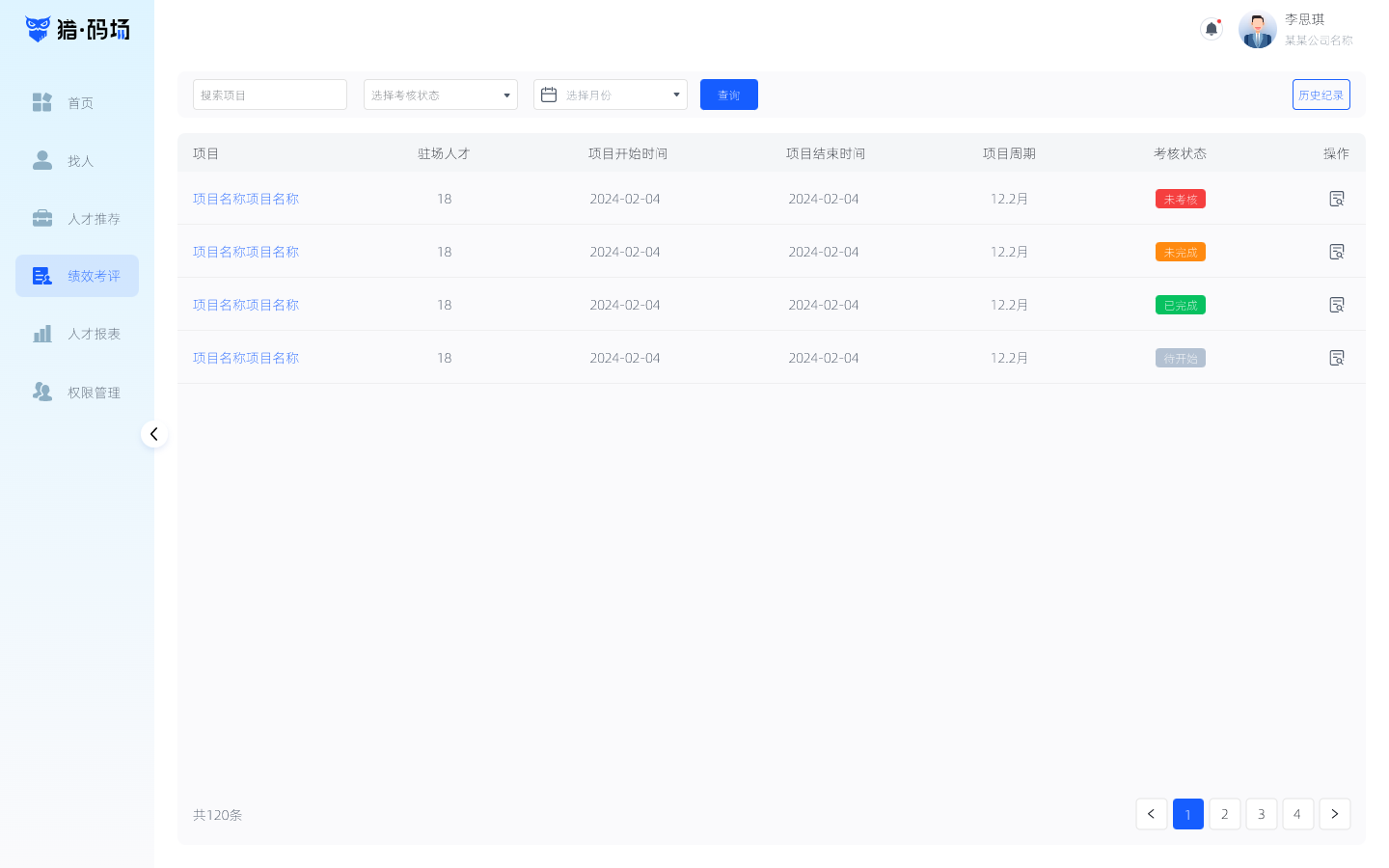The image size is (1389, 868).
Task: Open detail icon for the 未考核 row
Action: 1336,199
